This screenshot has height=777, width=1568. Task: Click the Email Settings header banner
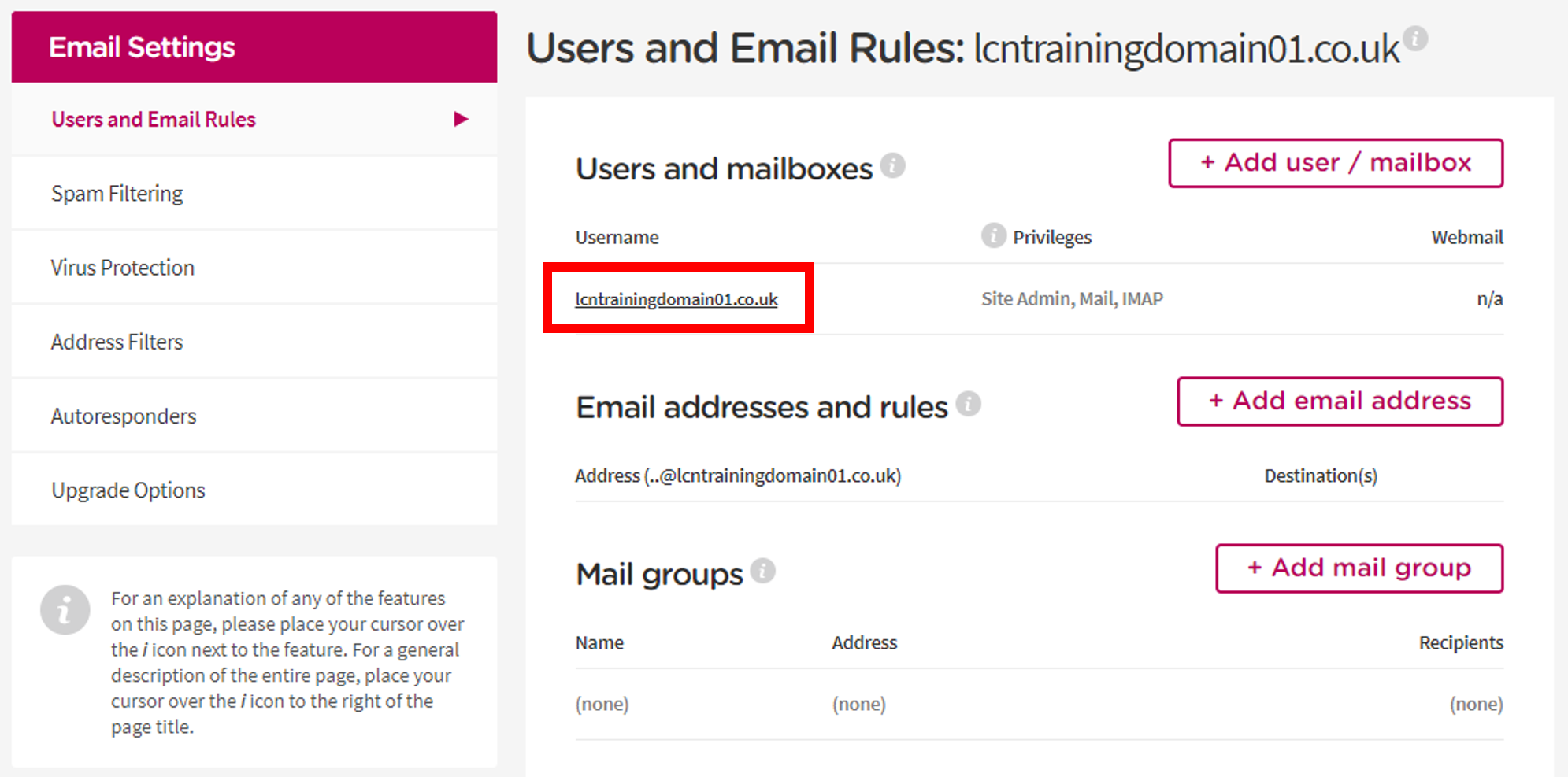[x=142, y=46]
